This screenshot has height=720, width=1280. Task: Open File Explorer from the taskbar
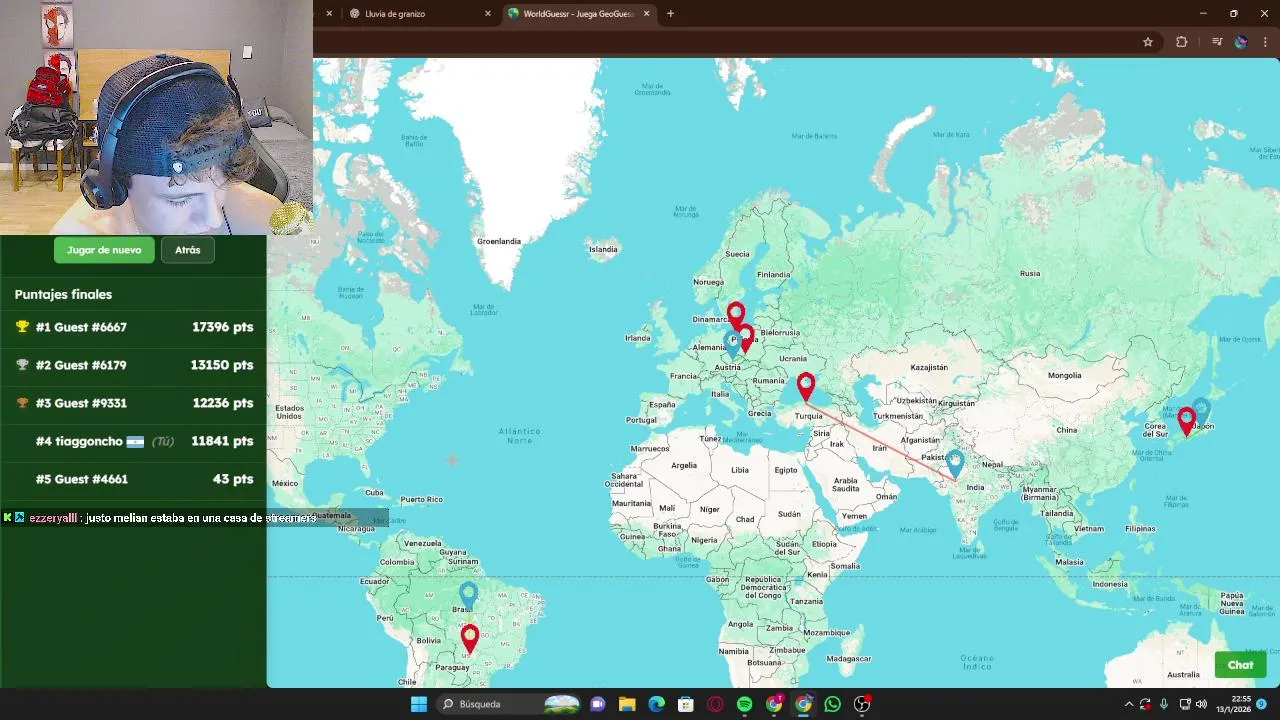pos(627,704)
